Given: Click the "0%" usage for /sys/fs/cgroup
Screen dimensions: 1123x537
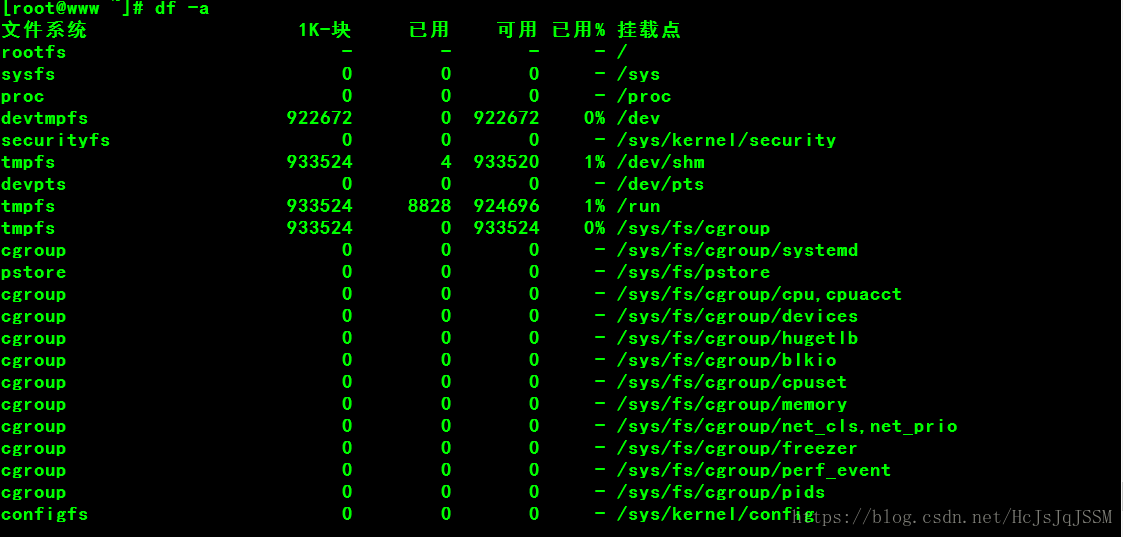Looking at the screenshot, I should 594,228.
